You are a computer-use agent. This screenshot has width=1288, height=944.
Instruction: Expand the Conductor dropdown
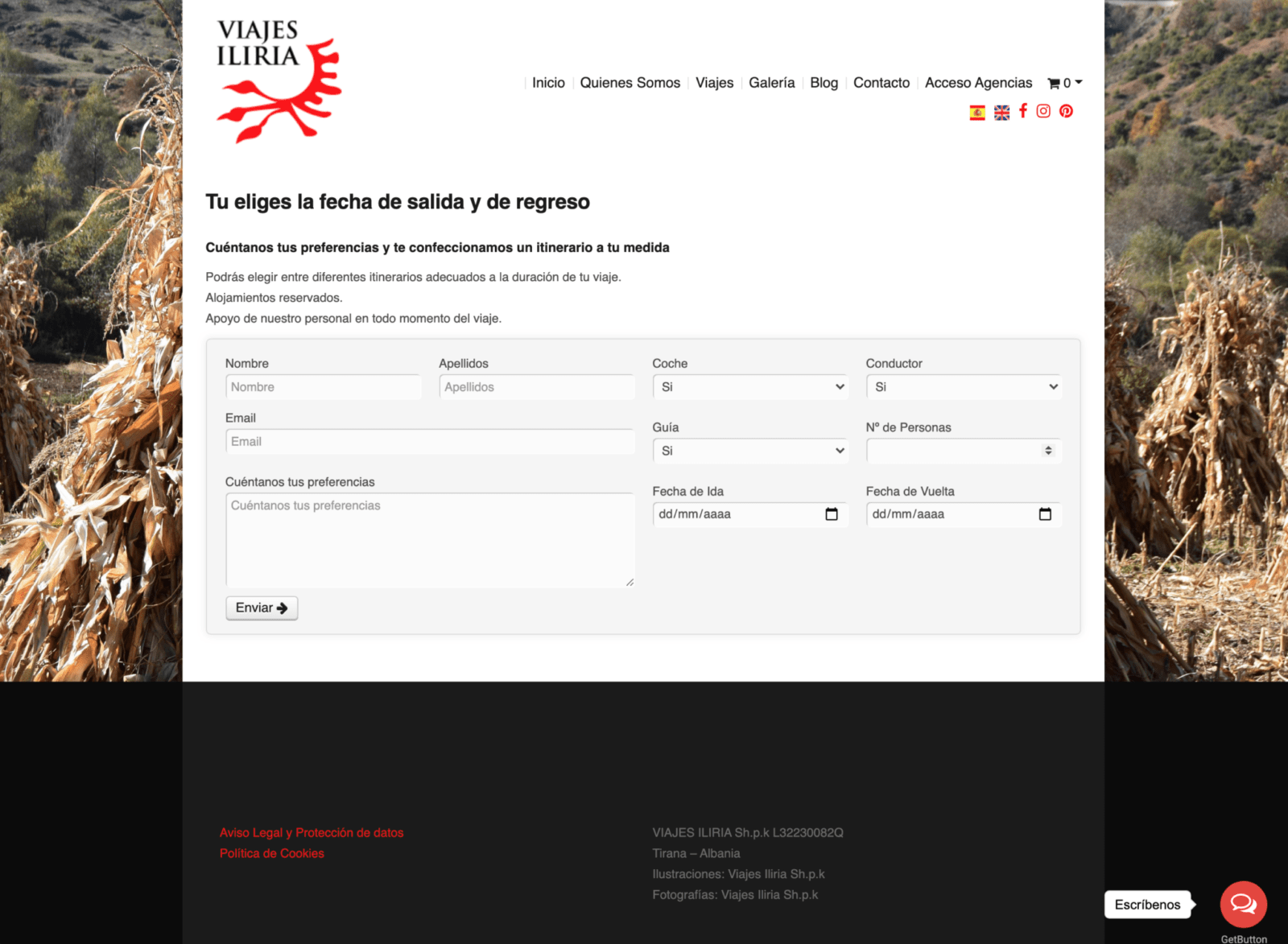pos(964,387)
